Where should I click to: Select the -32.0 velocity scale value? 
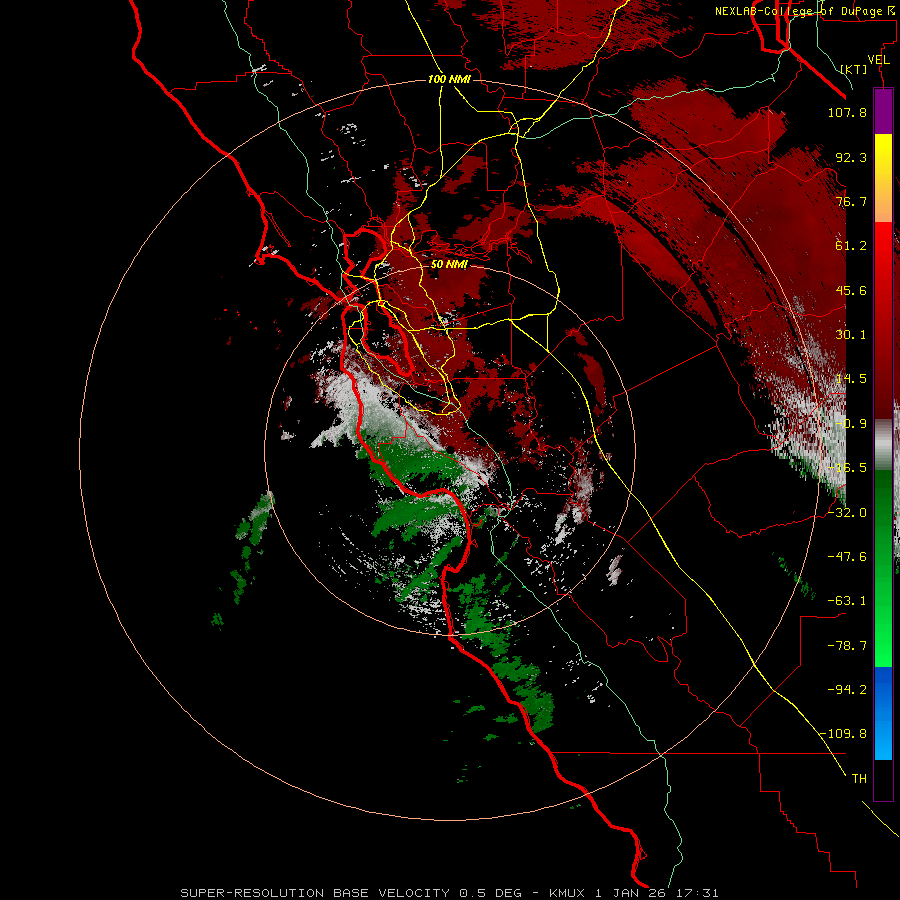tap(847, 513)
